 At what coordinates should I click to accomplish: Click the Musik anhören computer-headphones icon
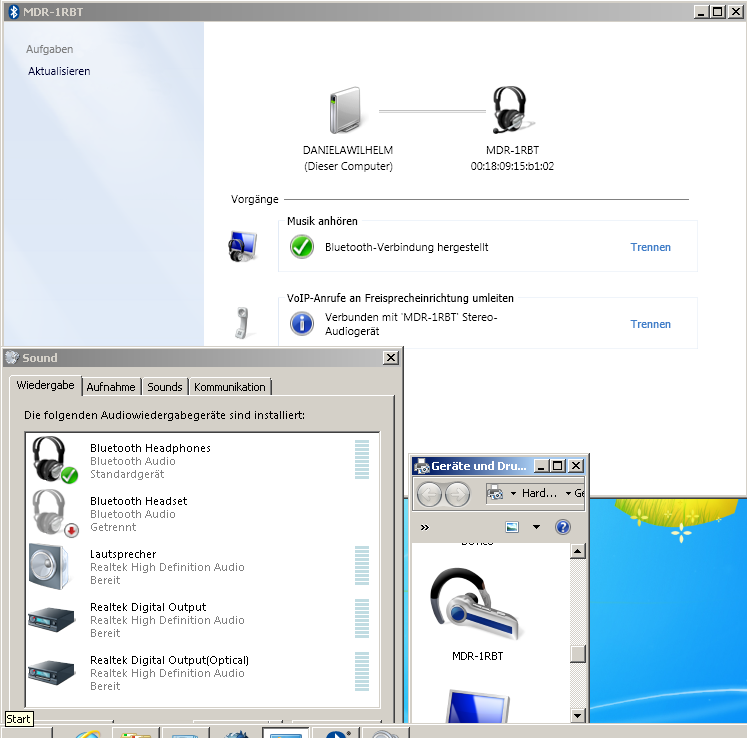[x=242, y=246]
